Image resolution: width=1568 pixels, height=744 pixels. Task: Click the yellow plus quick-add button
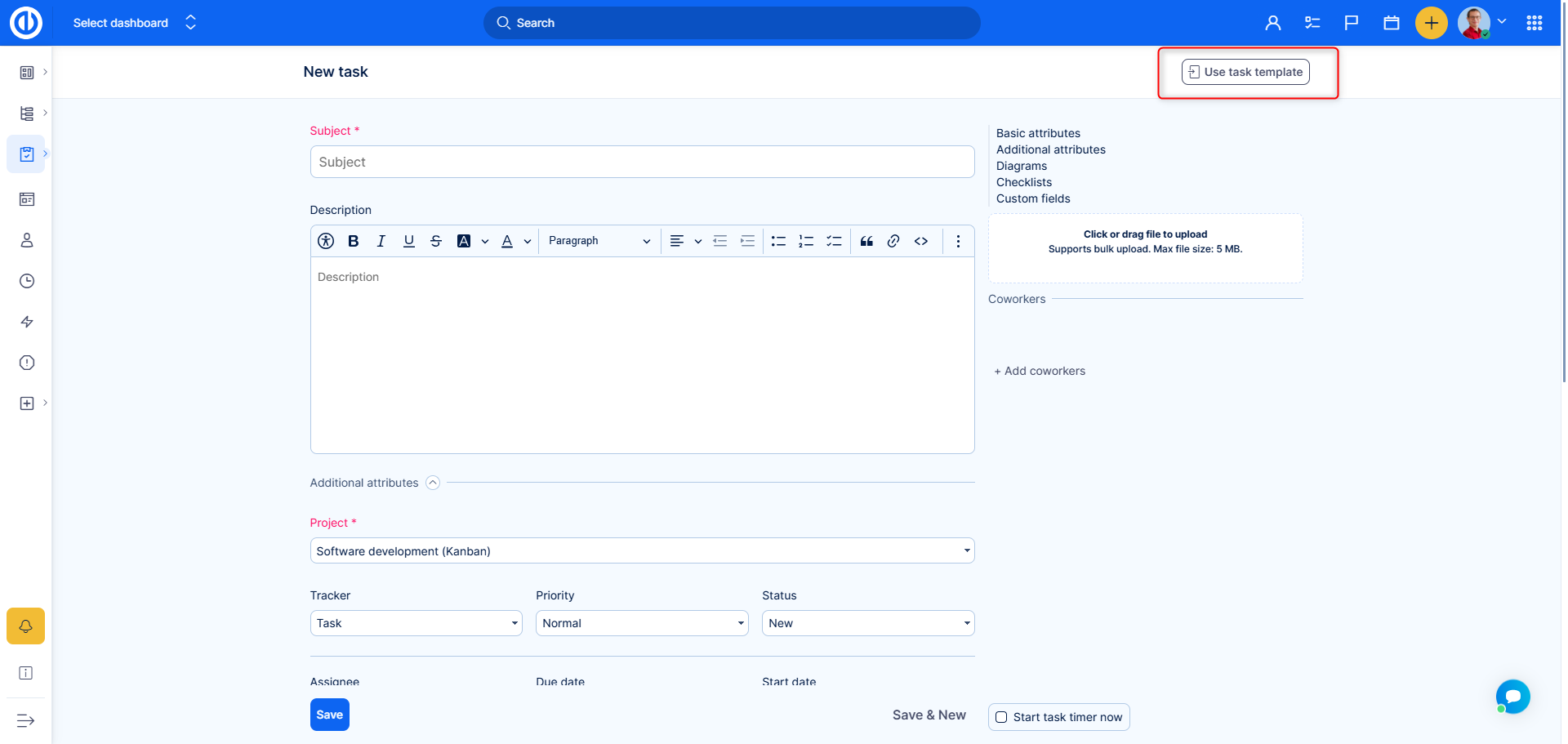[1431, 23]
